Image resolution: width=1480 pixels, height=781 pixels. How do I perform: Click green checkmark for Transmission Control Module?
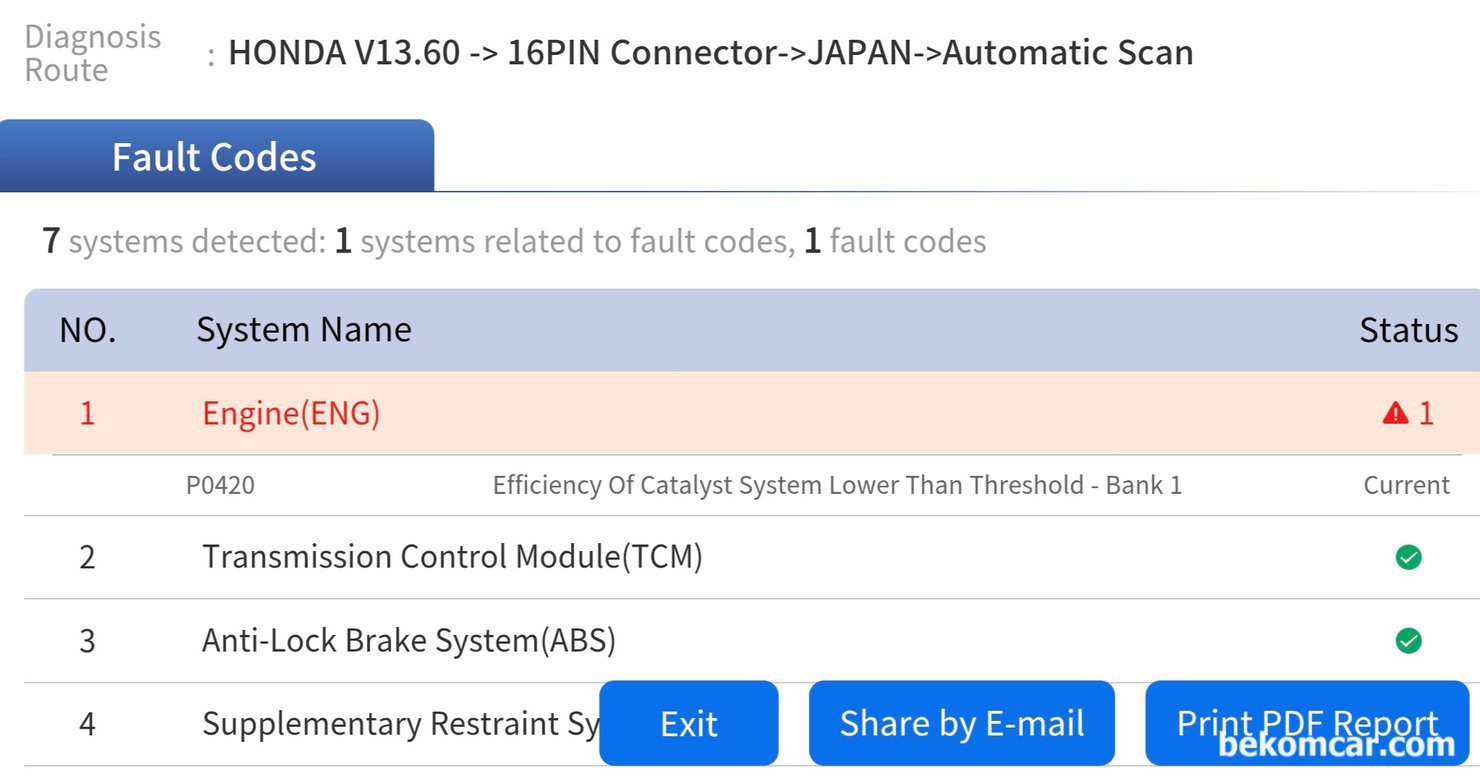pos(1408,557)
